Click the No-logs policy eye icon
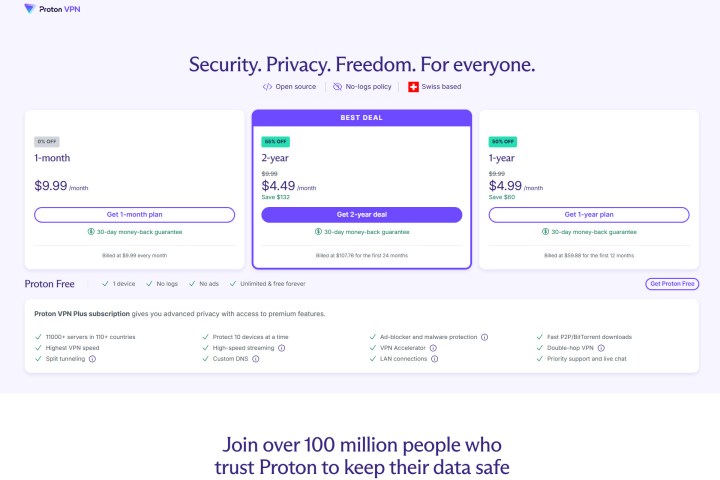 pyautogui.click(x=337, y=87)
